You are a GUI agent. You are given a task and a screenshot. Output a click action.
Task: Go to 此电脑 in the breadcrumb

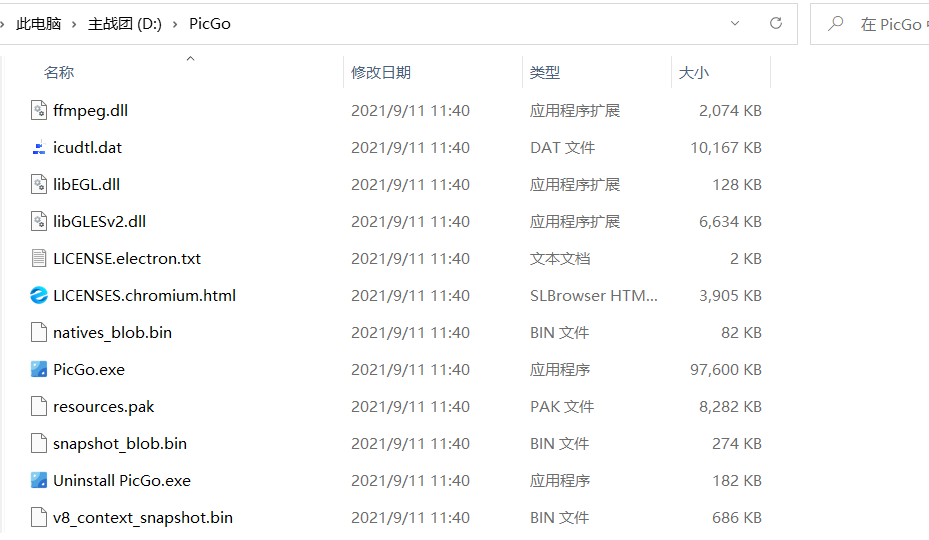coord(39,24)
